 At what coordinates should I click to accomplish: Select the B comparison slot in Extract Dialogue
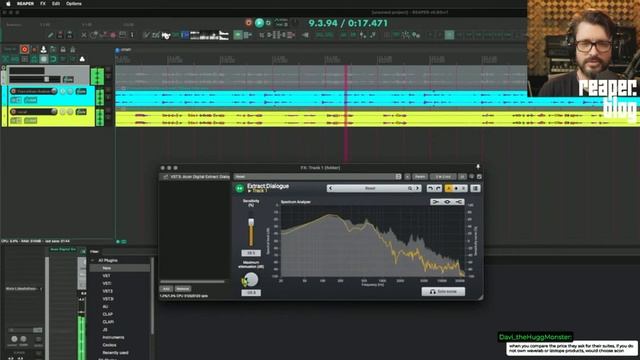point(463,188)
